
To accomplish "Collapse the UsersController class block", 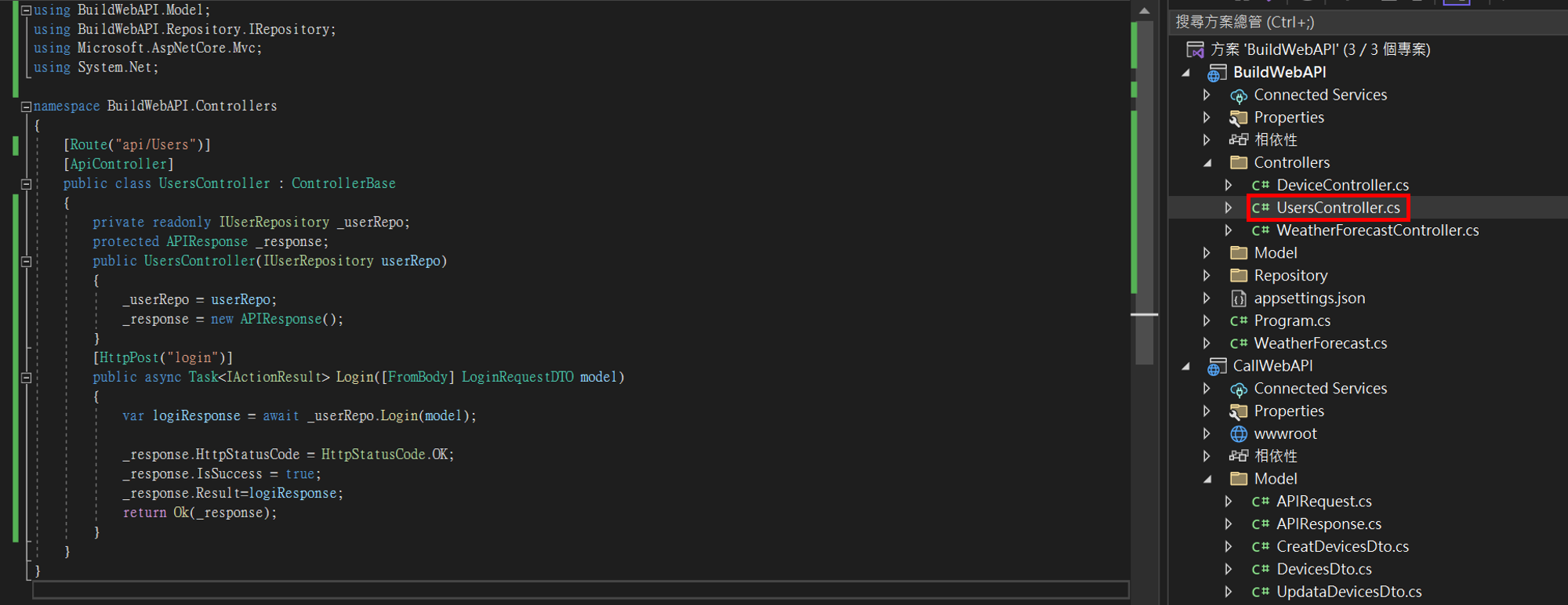I will pyautogui.click(x=26, y=184).
